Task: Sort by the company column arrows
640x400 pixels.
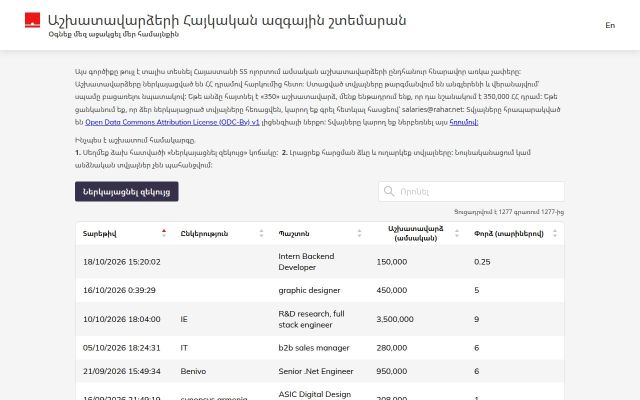Action: 261,233
